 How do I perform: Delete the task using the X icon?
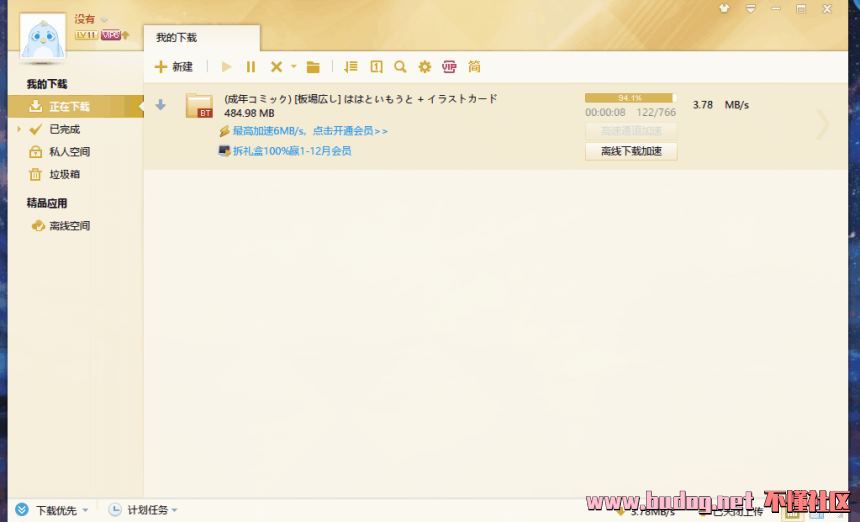276,67
